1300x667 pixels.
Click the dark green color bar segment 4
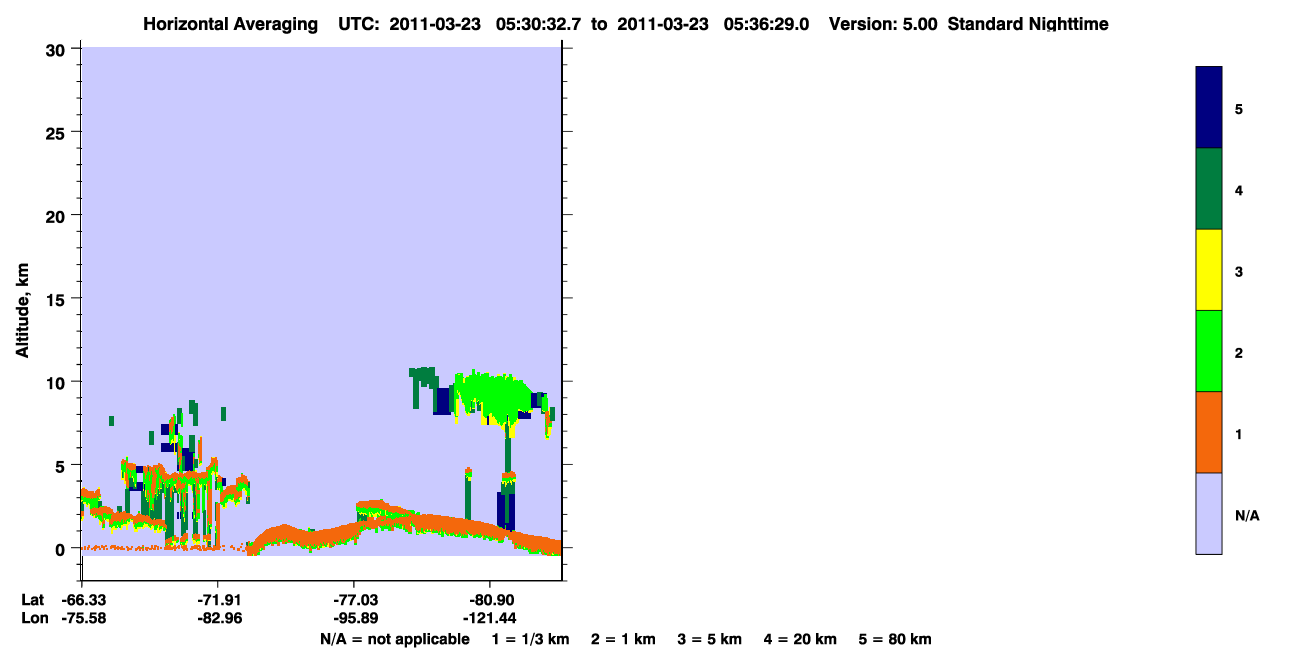(x=1209, y=189)
